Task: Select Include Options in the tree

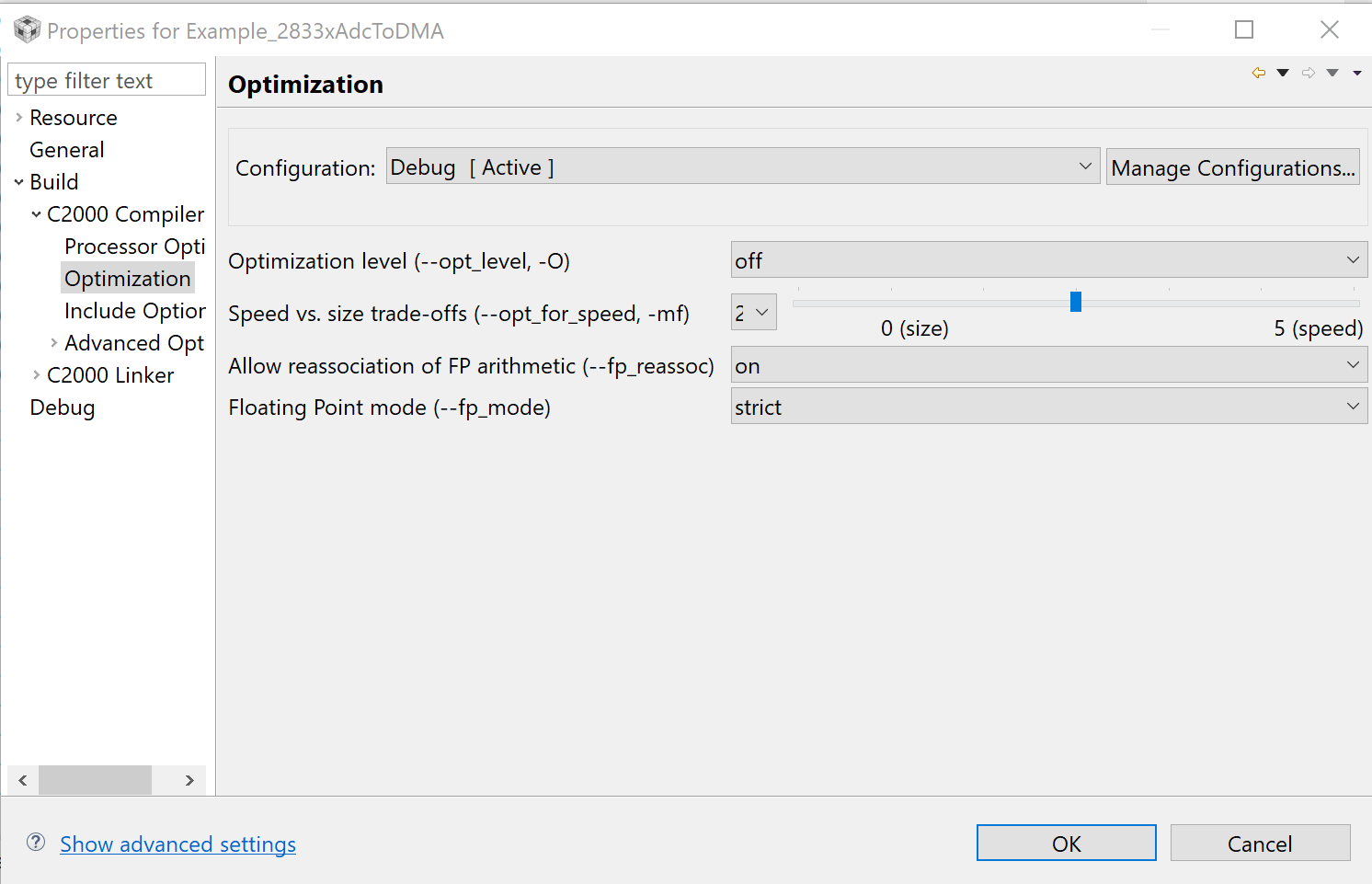Action: click(134, 311)
